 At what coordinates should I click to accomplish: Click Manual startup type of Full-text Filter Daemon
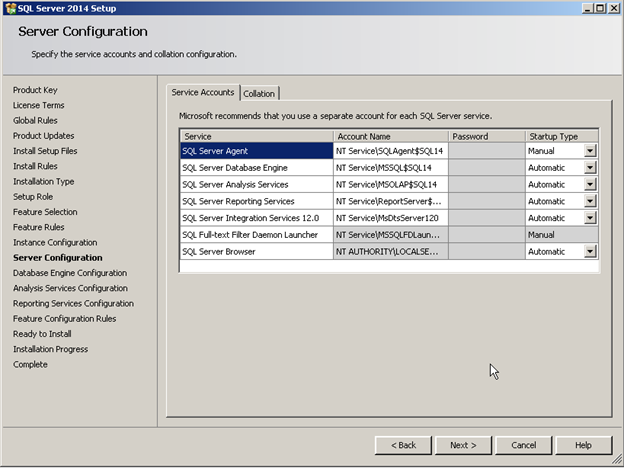[562, 234]
